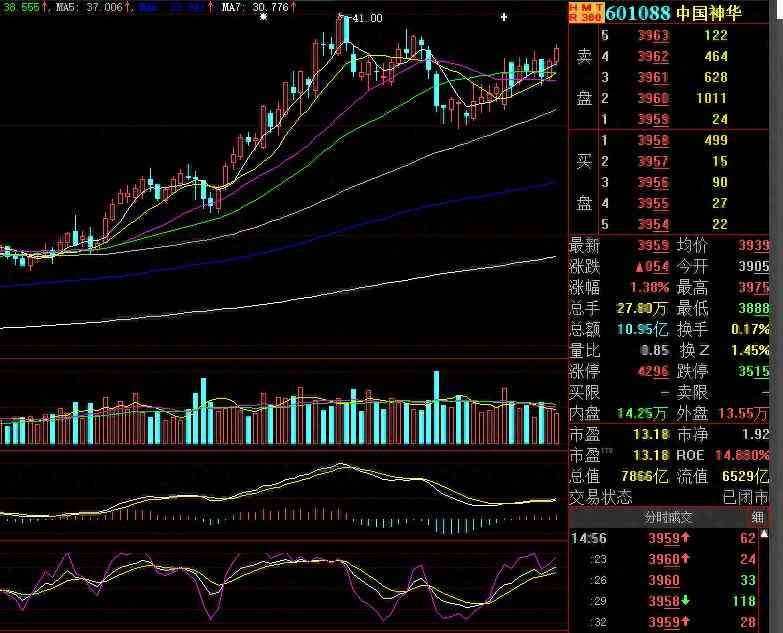The width and height of the screenshot is (783, 633).
Task: Click the white star marker above the chart
Action: coord(264,18)
